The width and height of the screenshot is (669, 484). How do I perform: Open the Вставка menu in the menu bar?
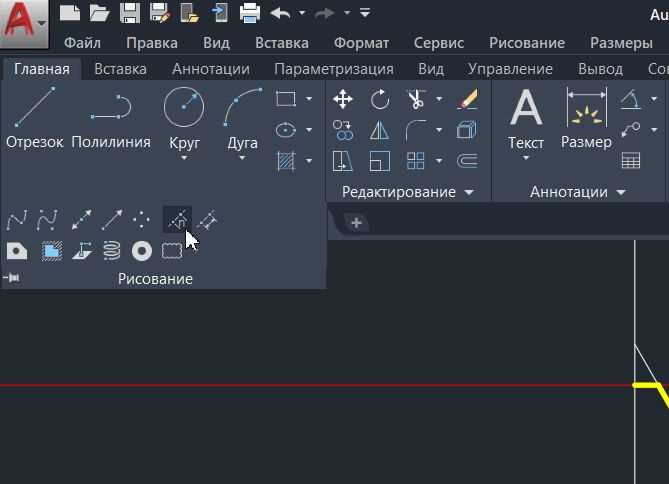click(x=282, y=43)
